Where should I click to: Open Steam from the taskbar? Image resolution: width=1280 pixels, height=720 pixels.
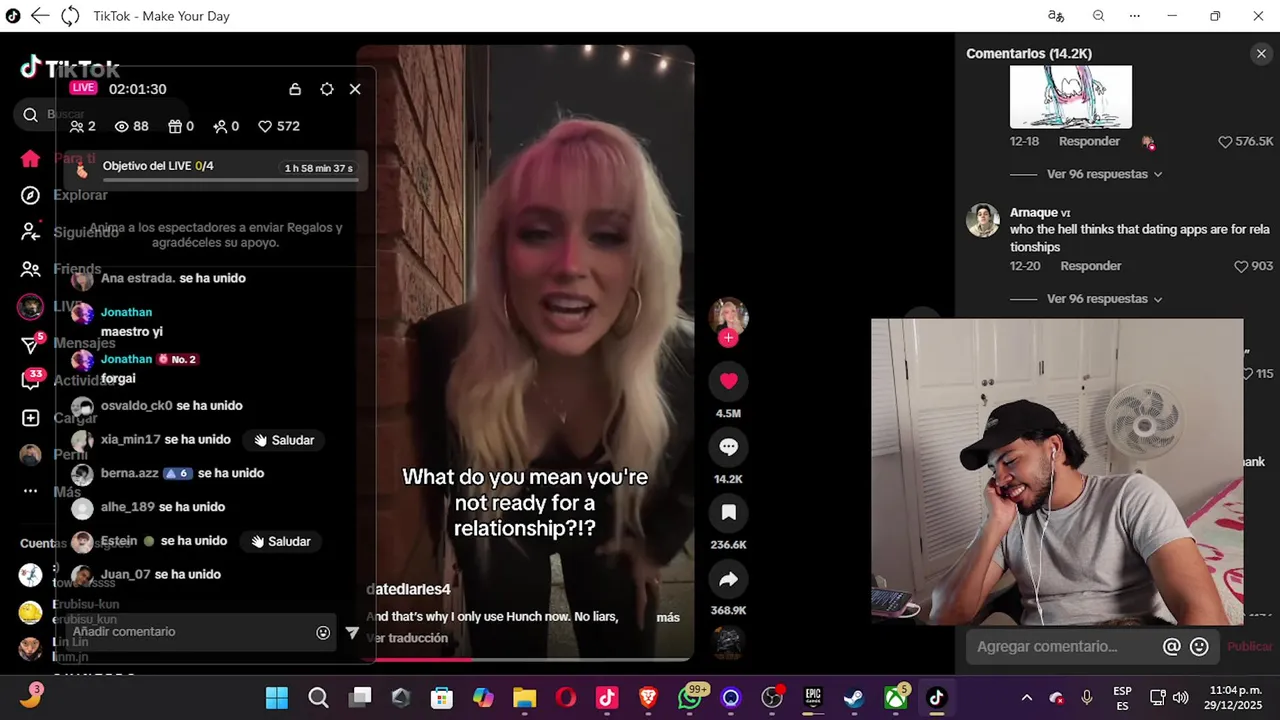pos(854,698)
